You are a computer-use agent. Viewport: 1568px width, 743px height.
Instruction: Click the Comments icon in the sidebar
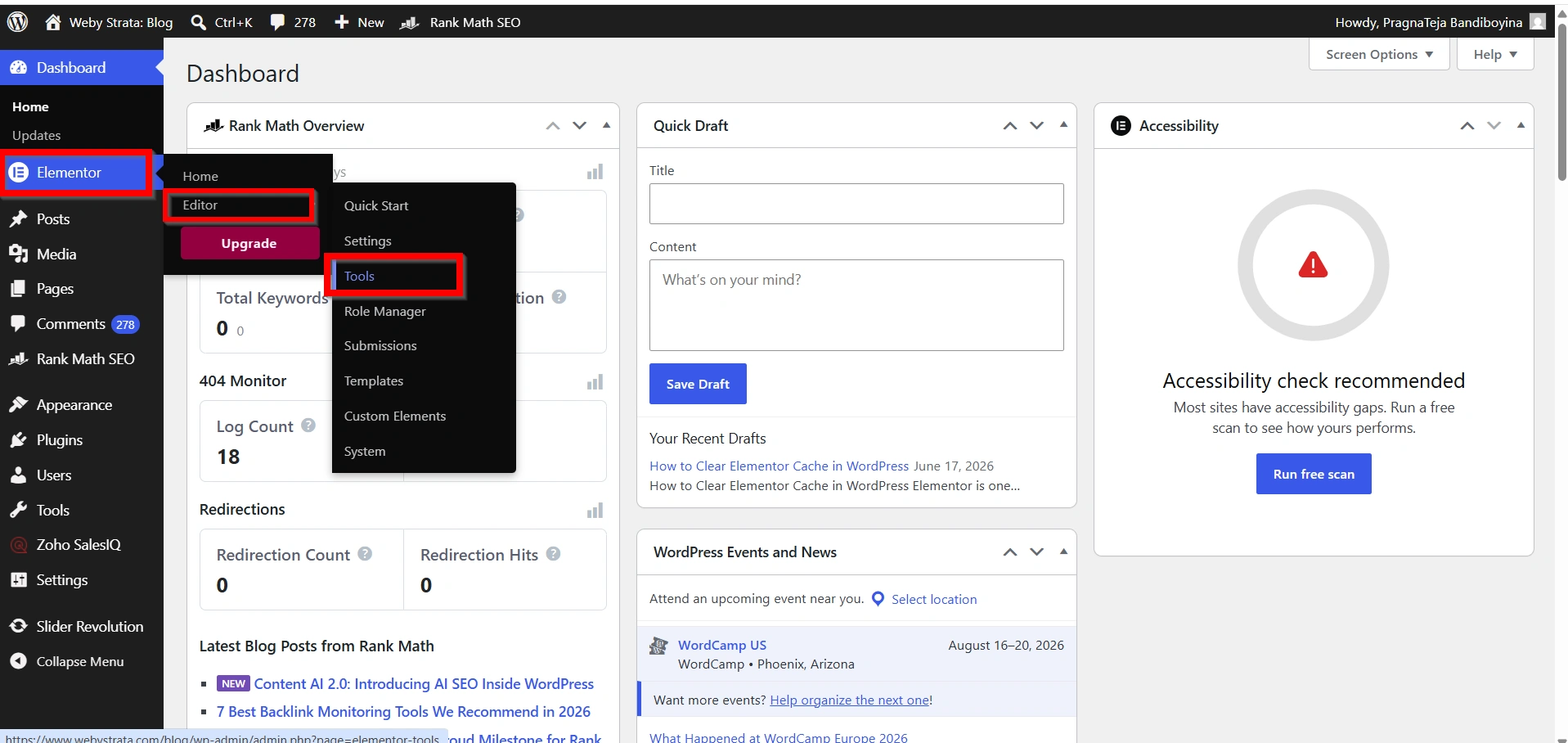click(18, 324)
